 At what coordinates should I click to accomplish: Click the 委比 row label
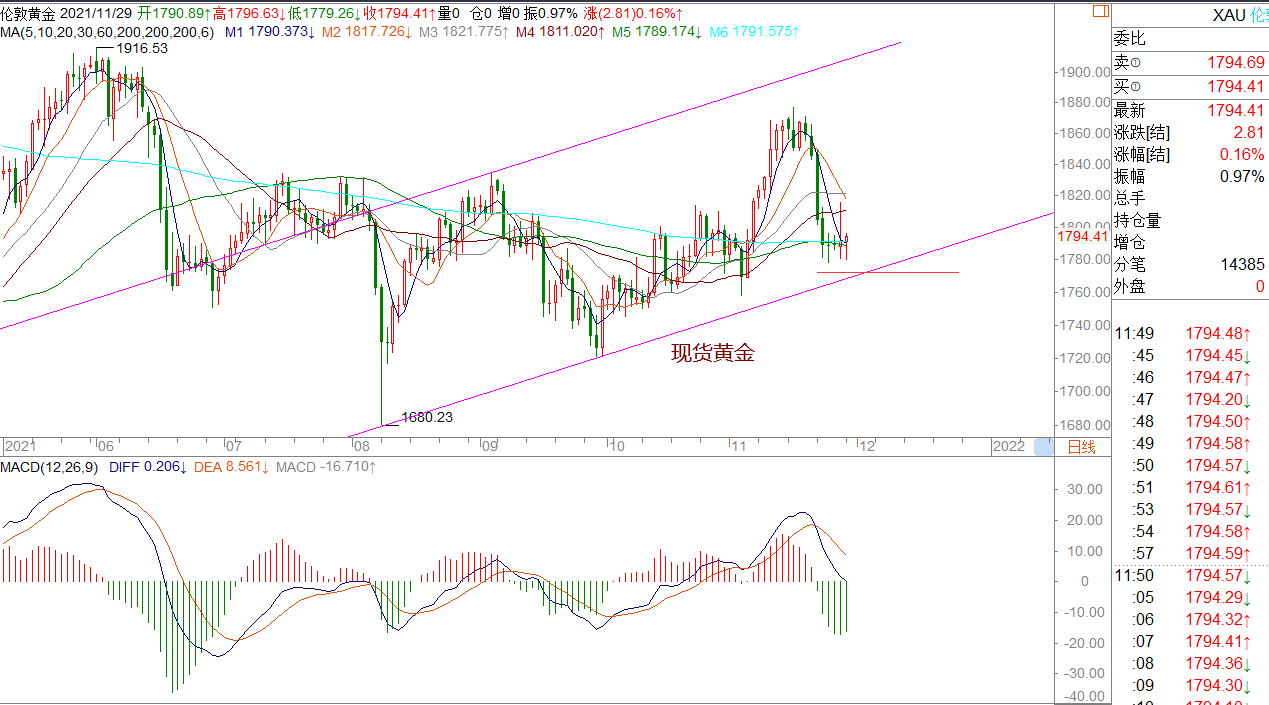pyautogui.click(x=1130, y=40)
